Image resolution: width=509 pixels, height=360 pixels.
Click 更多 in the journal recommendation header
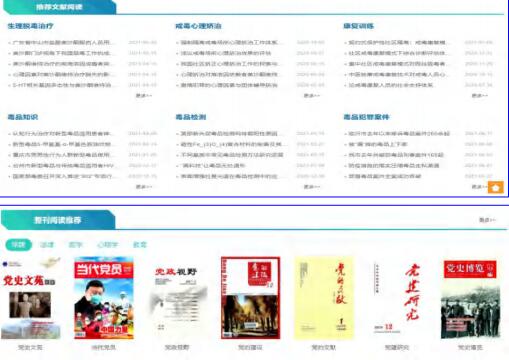click(x=487, y=220)
